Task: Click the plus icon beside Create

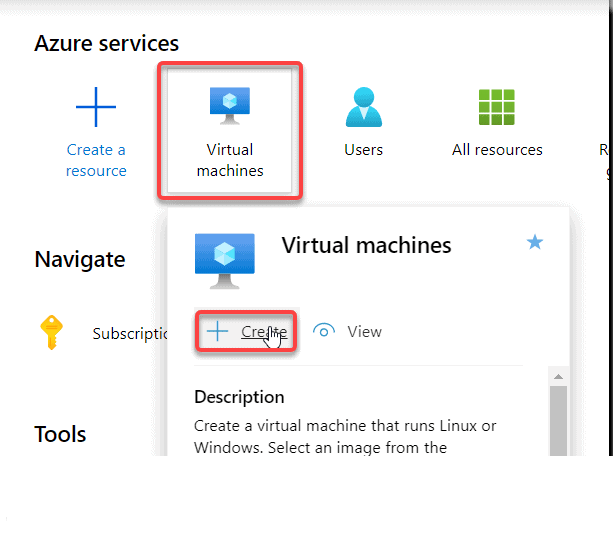Action: click(x=217, y=331)
